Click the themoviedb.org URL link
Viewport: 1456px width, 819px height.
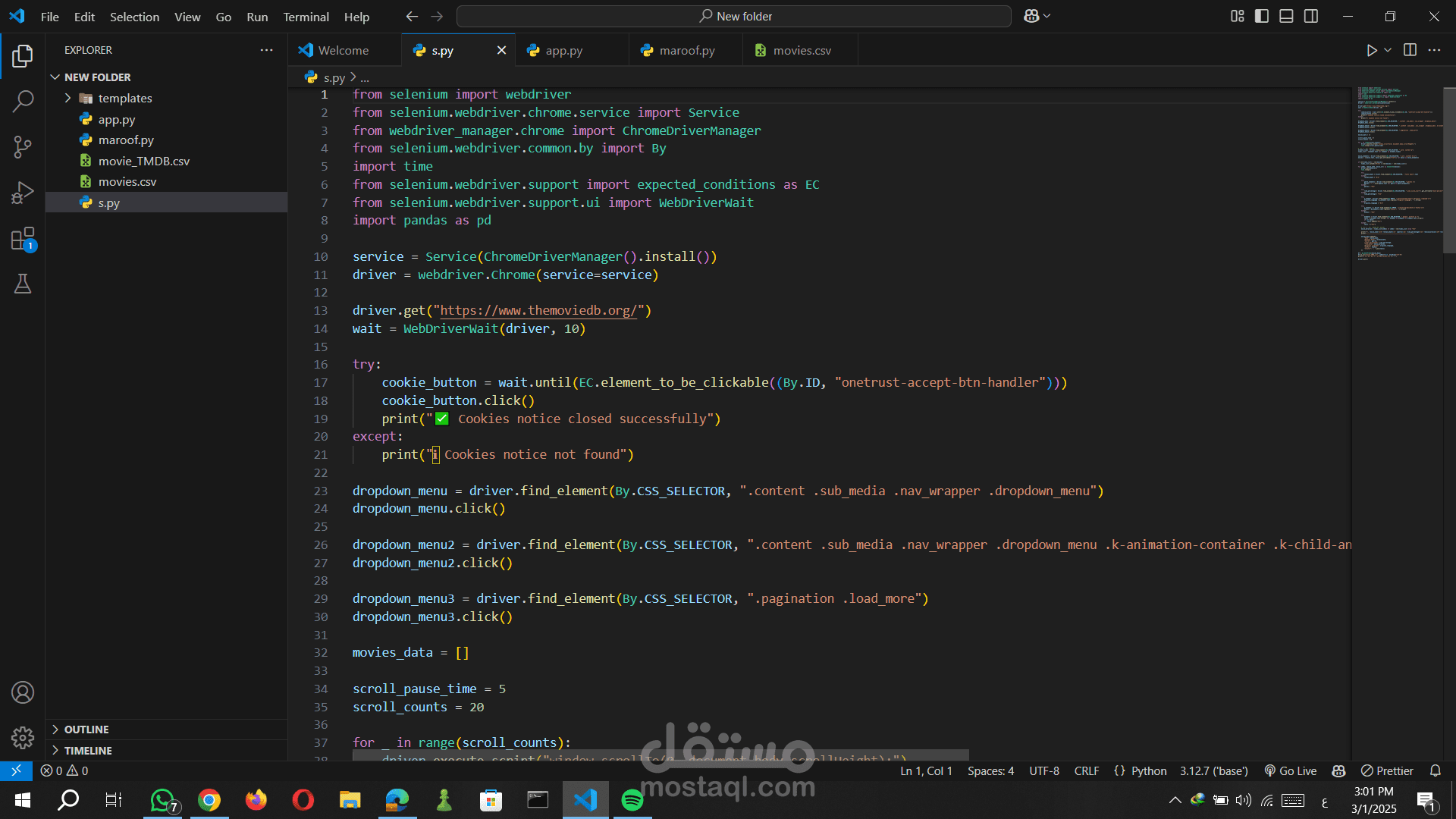(538, 310)
